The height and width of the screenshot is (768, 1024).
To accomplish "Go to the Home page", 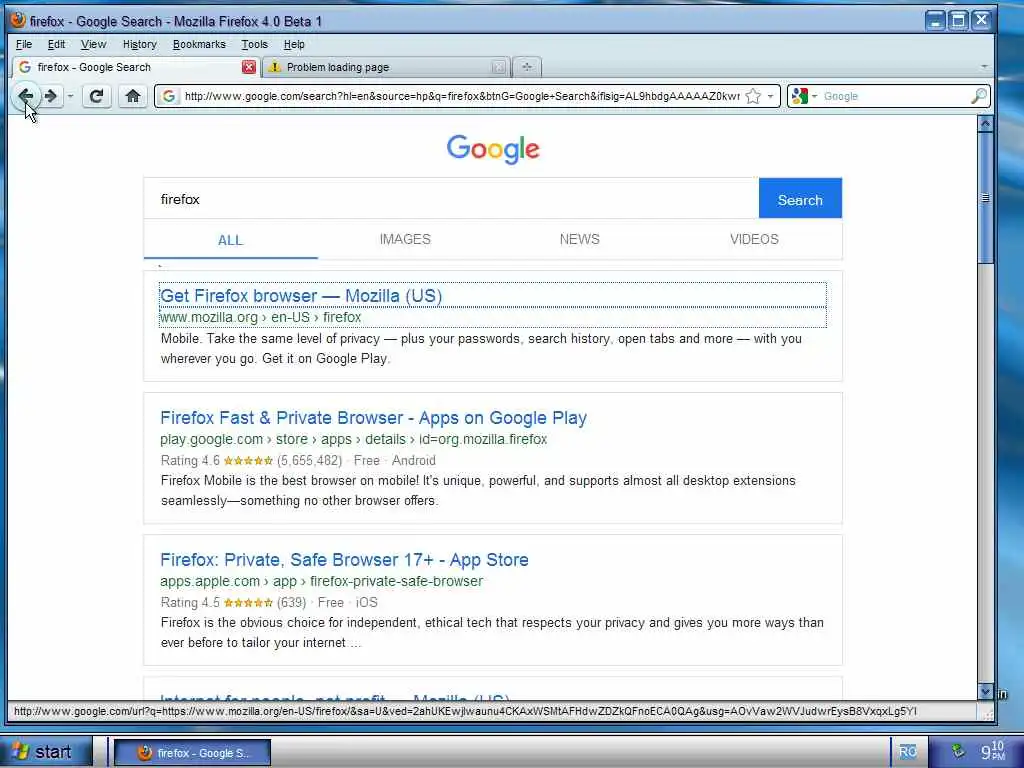I will (133, 97).
